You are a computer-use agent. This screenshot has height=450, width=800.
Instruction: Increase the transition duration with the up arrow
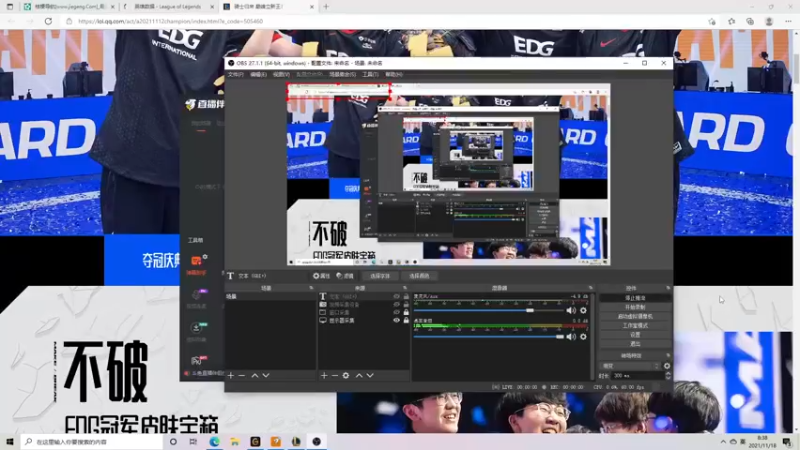(668, 373)
